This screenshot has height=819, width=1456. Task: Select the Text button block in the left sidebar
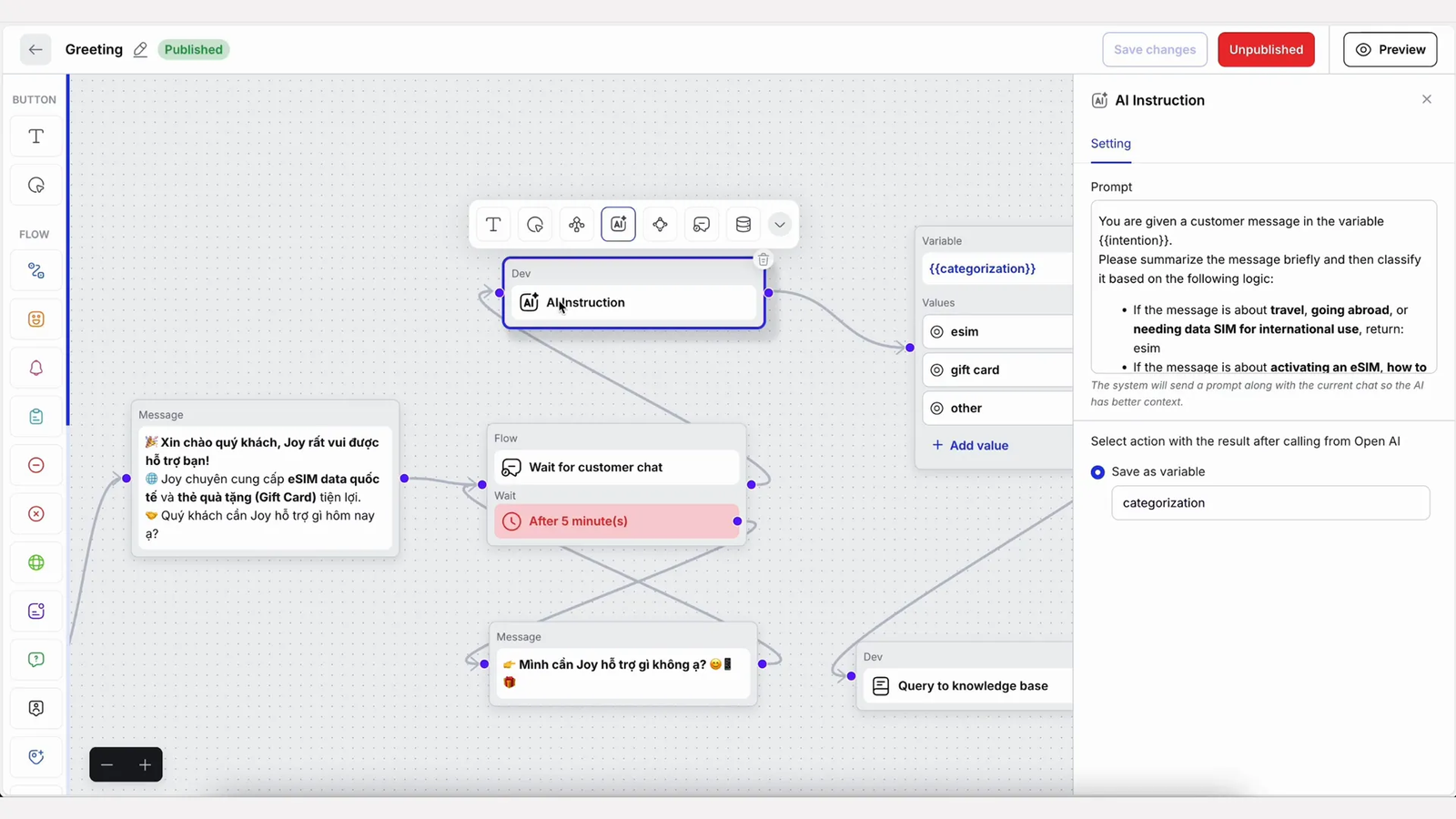click(x=36, y=136)
